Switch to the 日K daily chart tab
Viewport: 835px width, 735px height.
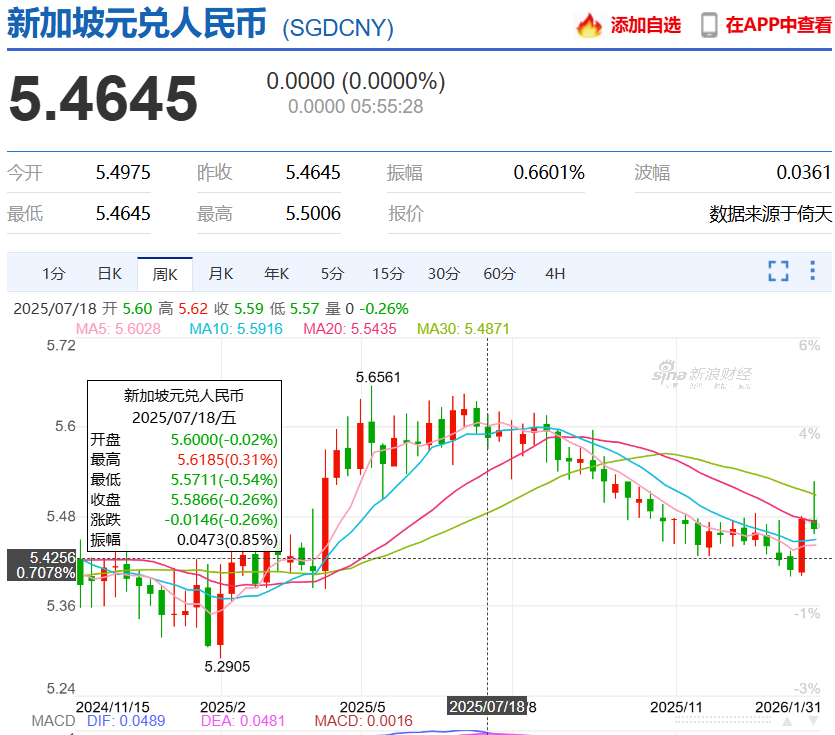[109, 274]
